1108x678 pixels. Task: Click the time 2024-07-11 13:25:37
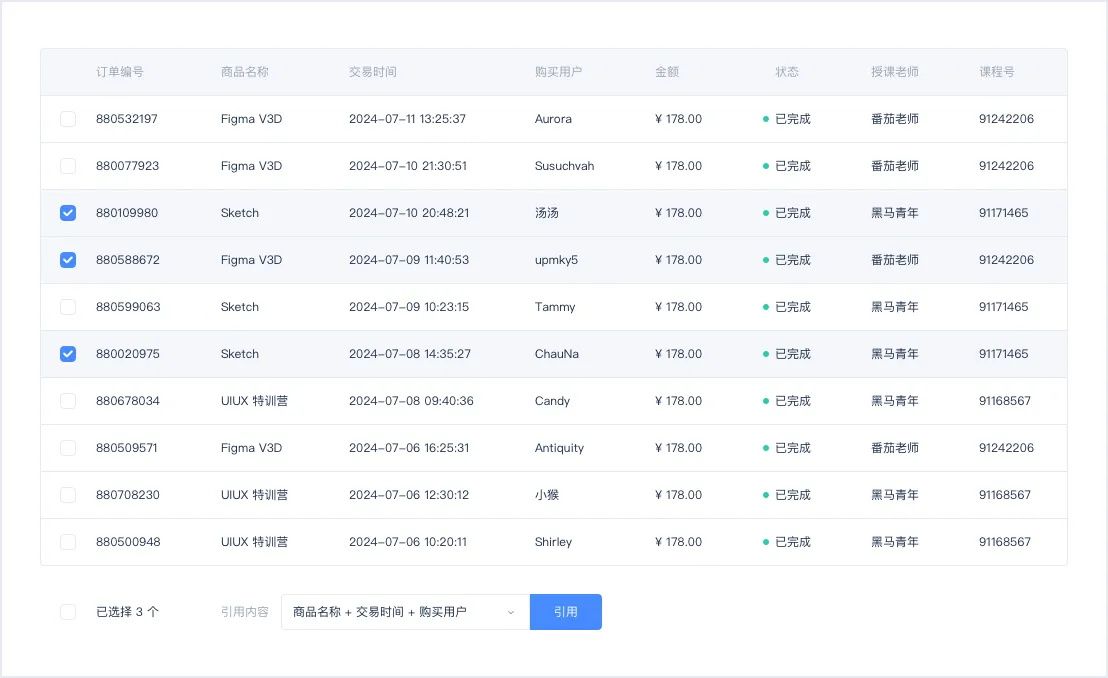[x=408, y=119]
